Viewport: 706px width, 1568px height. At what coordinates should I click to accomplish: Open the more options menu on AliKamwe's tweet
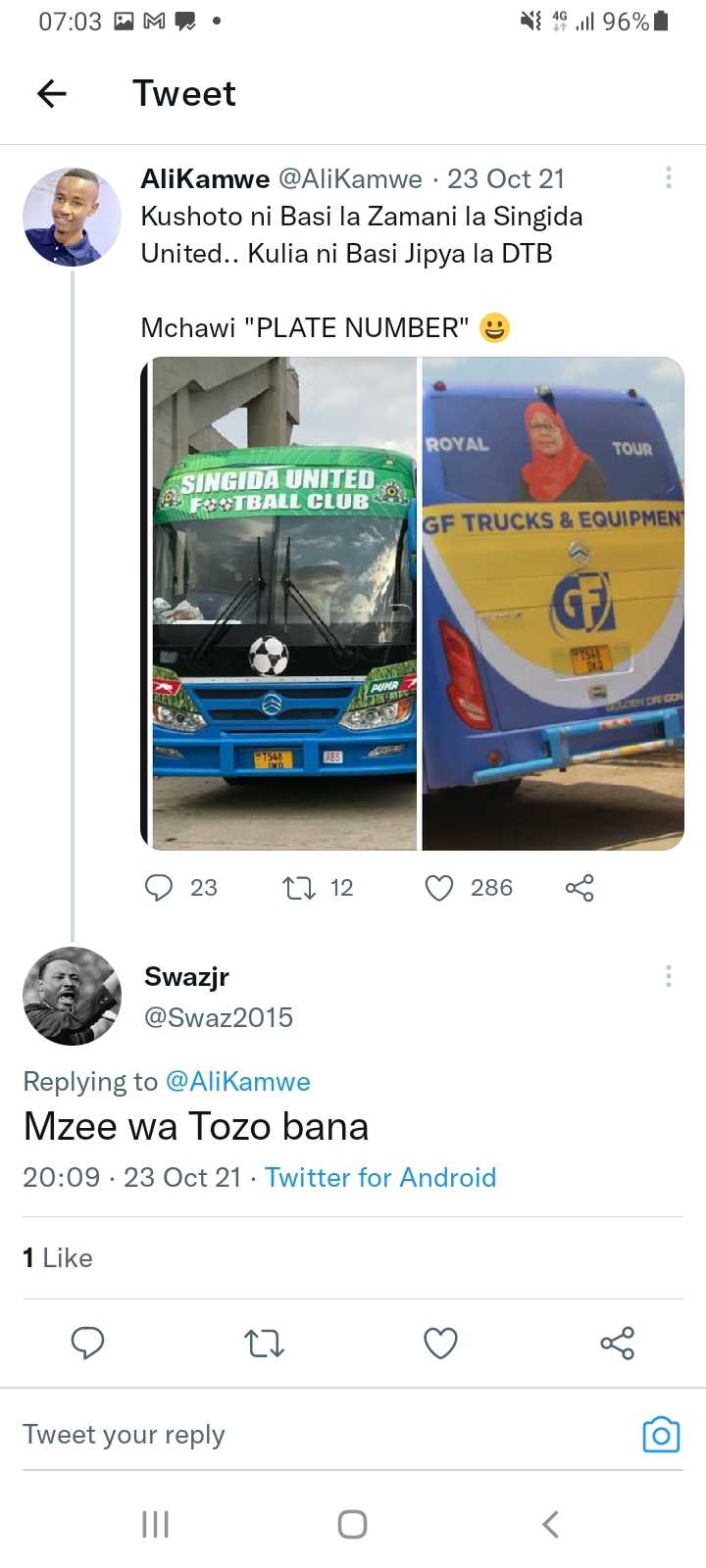click(x=669, y=177)
